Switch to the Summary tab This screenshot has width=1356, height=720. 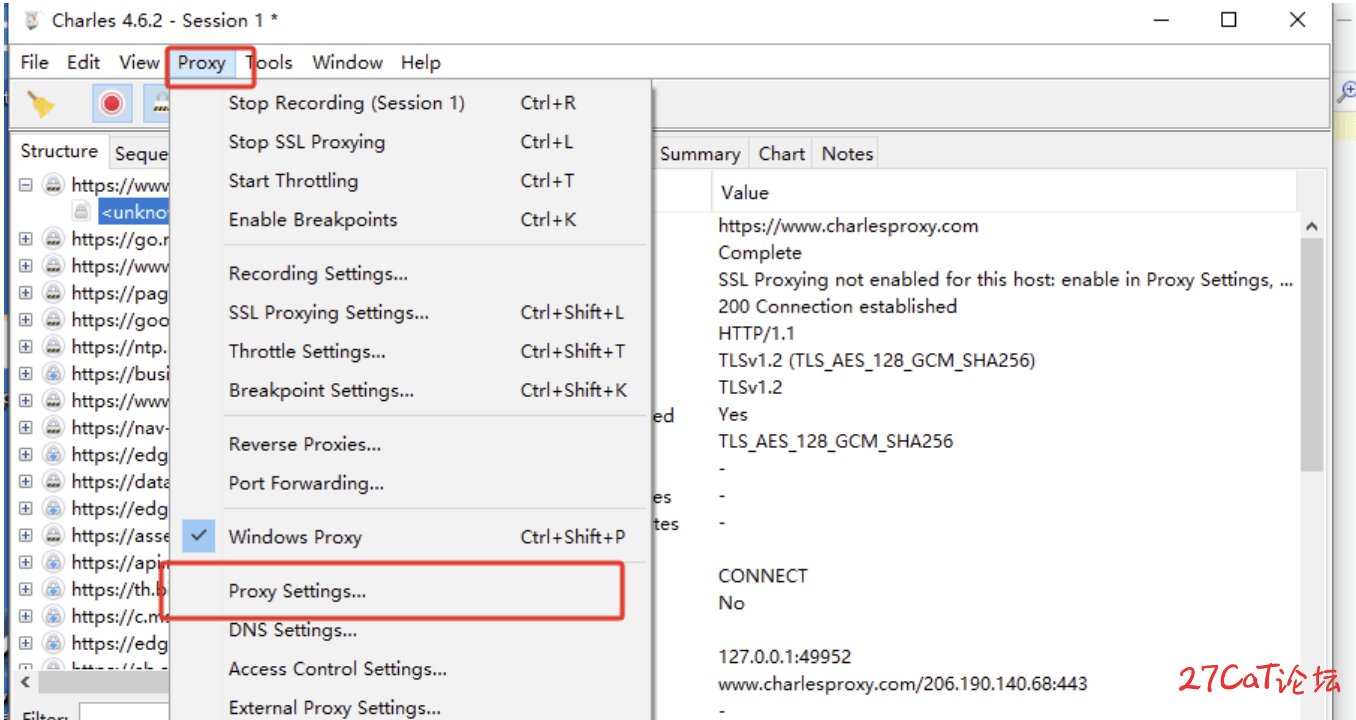700,153
